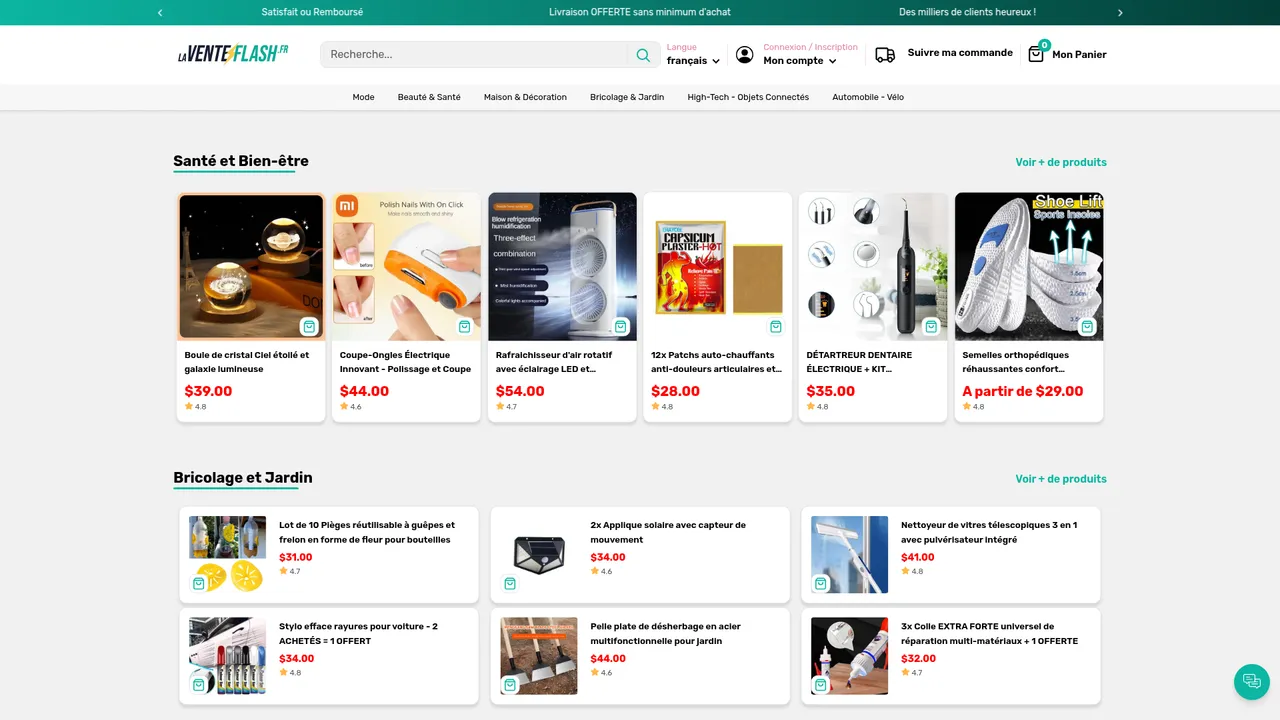Open Boule de cristal product image
1280x720 pixels.
click(251, 267)
